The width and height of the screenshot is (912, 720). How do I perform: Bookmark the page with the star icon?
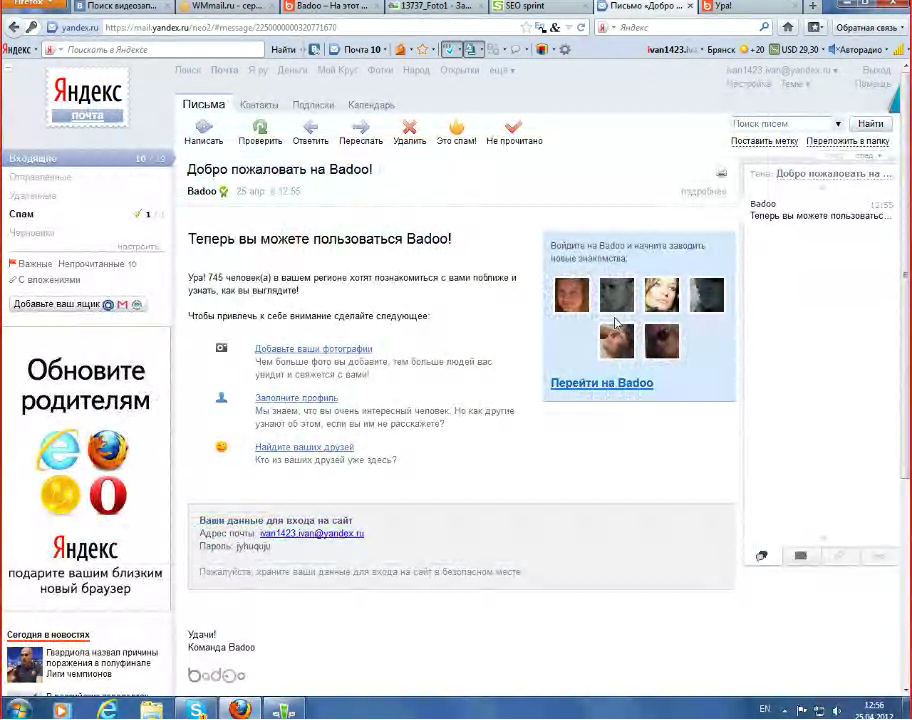[x=526, y=27]
